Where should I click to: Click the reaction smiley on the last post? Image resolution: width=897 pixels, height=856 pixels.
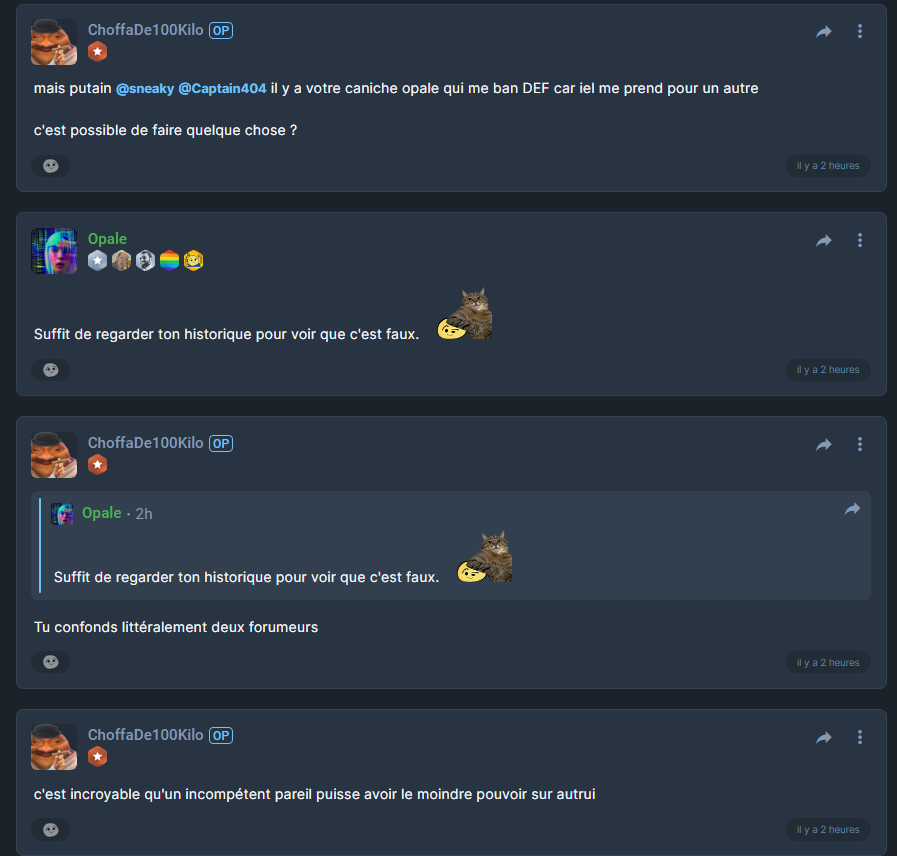click(51, 830)
